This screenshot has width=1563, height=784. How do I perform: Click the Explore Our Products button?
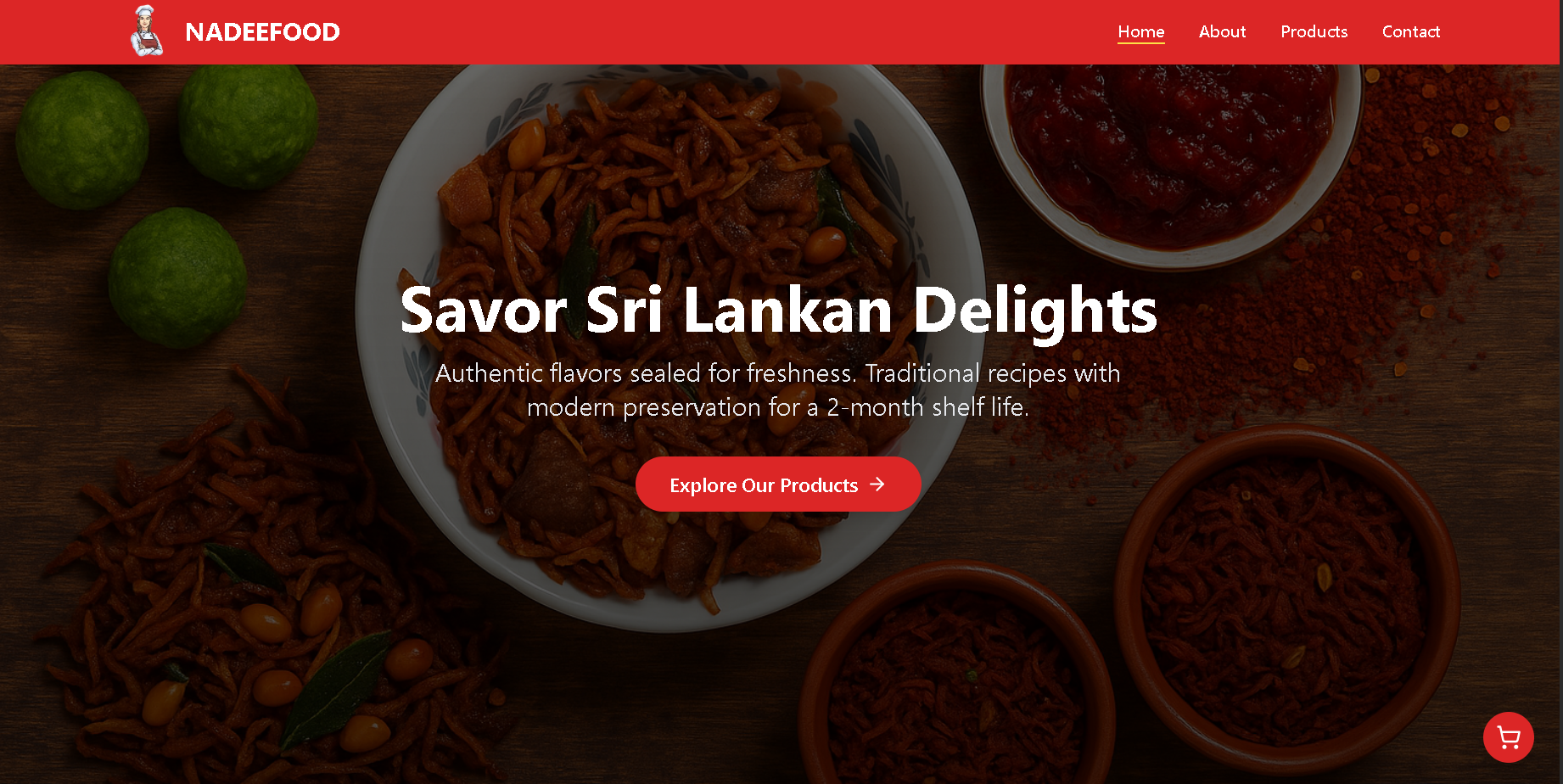pos(778,484)
